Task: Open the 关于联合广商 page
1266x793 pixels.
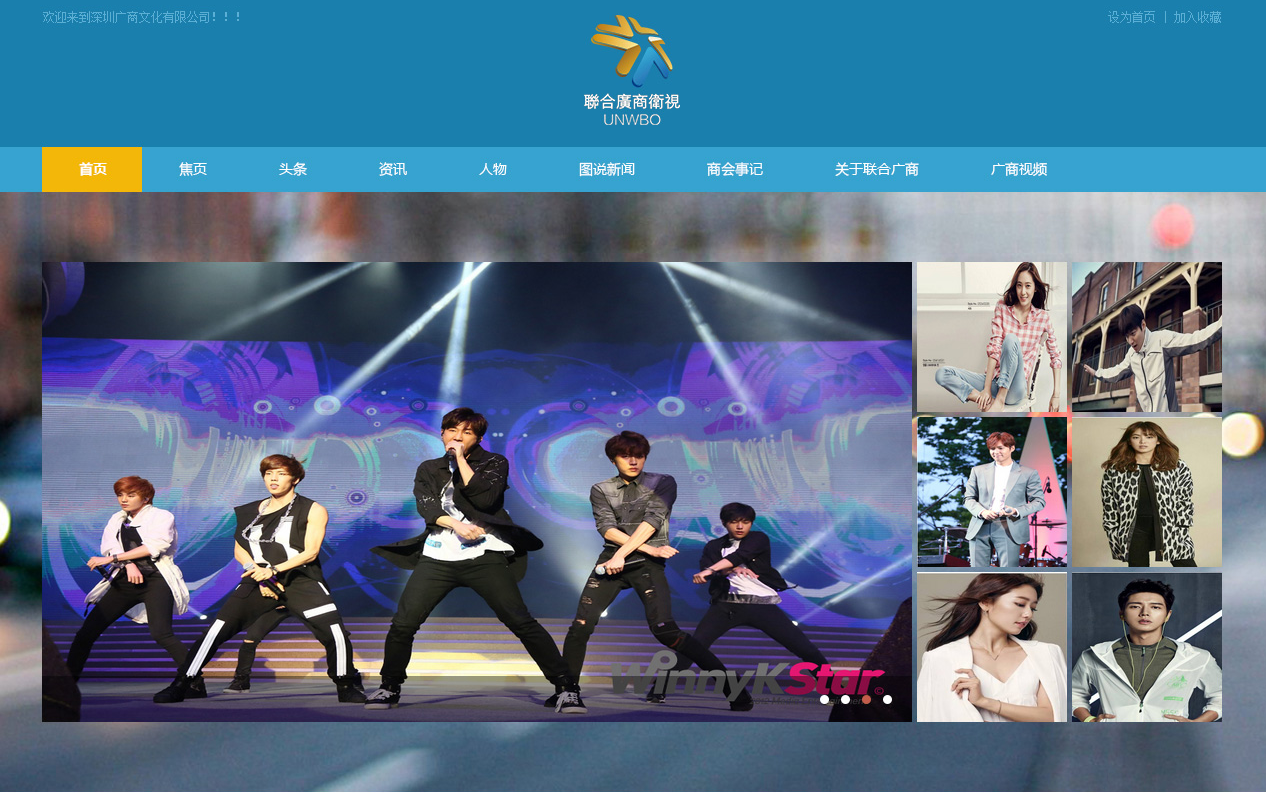Action: tap(876, 169)
